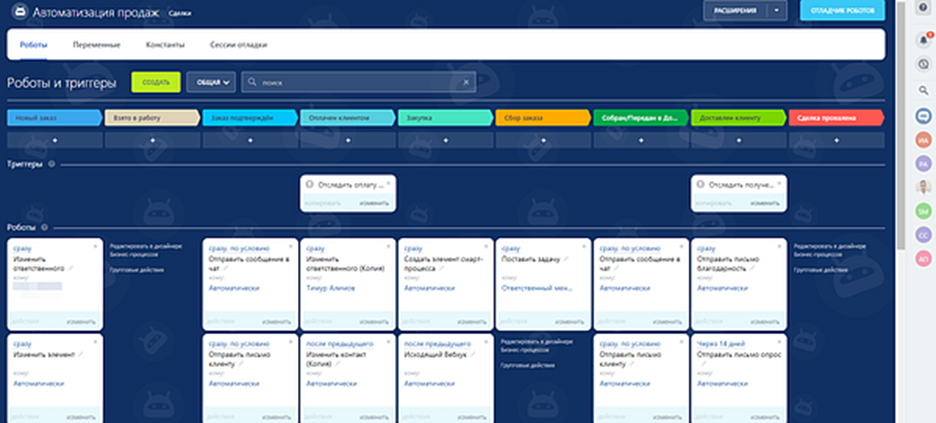Click the magnifier search icon in sidebar
Viewport: 936px width, 423px height.
click(x=923, y=91)
